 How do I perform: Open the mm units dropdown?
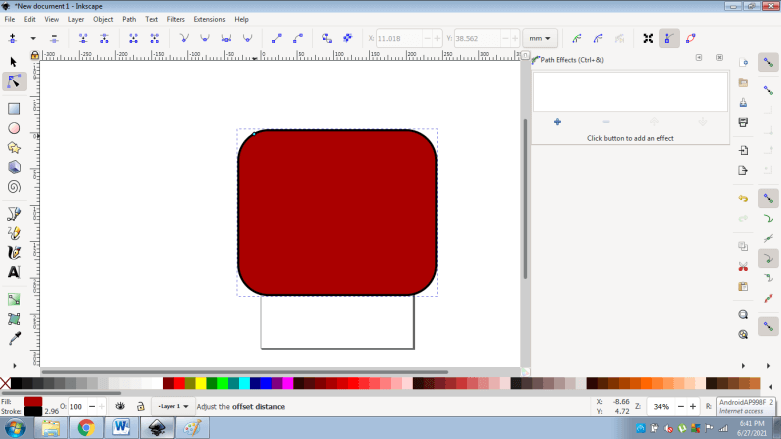(x=539, y=38)
